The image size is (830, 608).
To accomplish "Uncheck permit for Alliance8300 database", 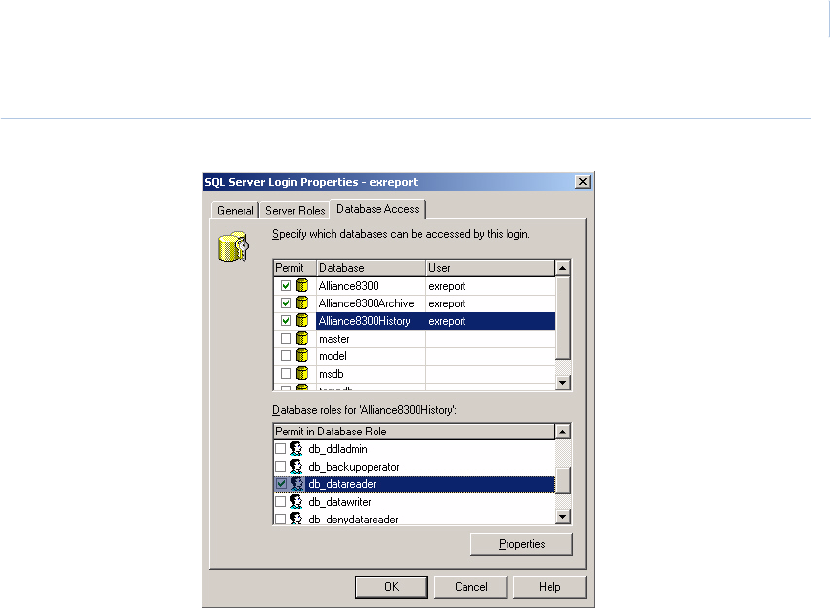I will click(x=286, y=286).
